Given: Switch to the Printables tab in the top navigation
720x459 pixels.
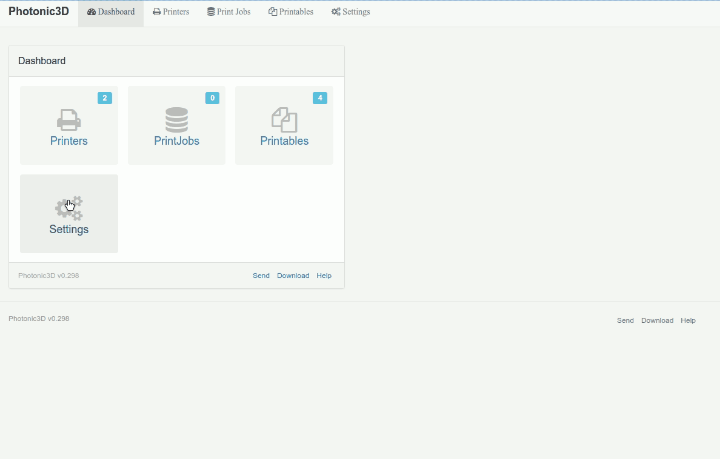Looking at the screenshot, I should [x=291, y=12].
